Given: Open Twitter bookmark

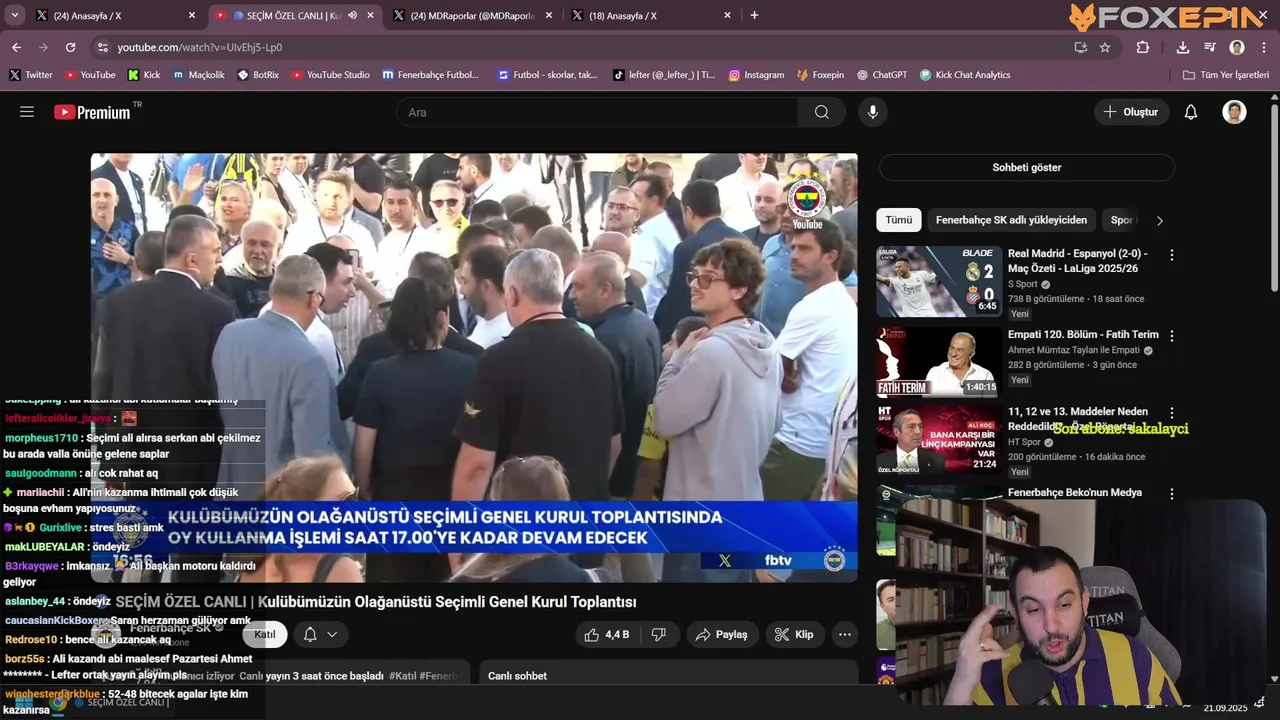Looking at the screenshot, I should (31, 75).
